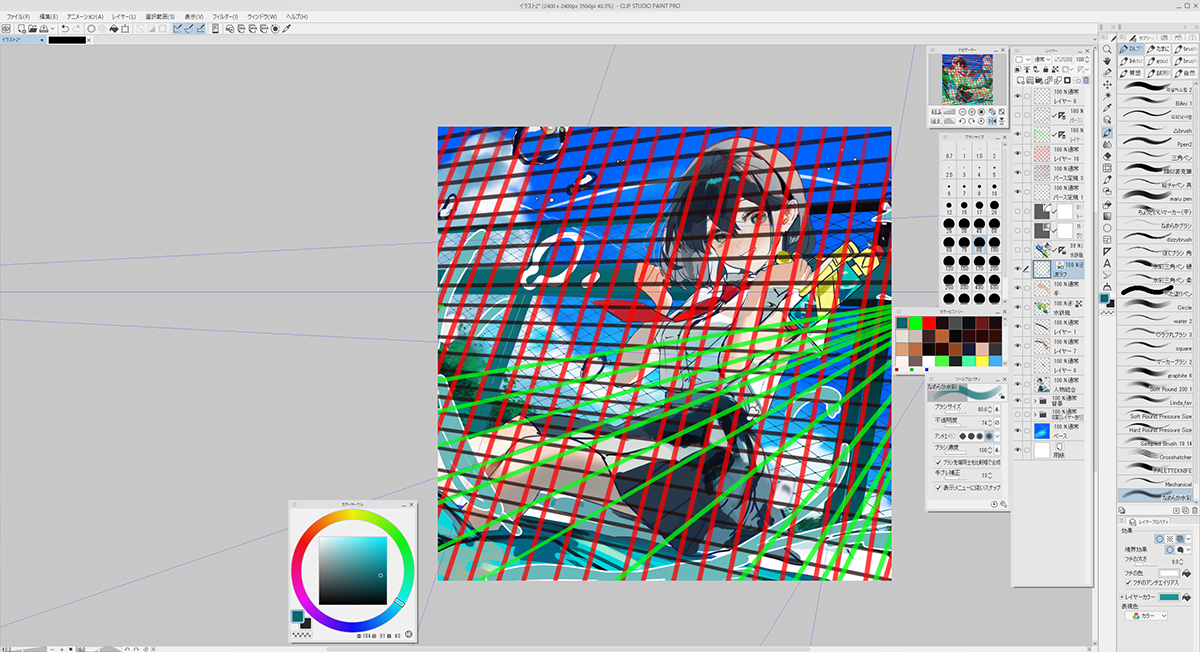Screen dimensions: 1200x652
Task: Open the 編集(E) menu
Action: click(x=48, y=17)
